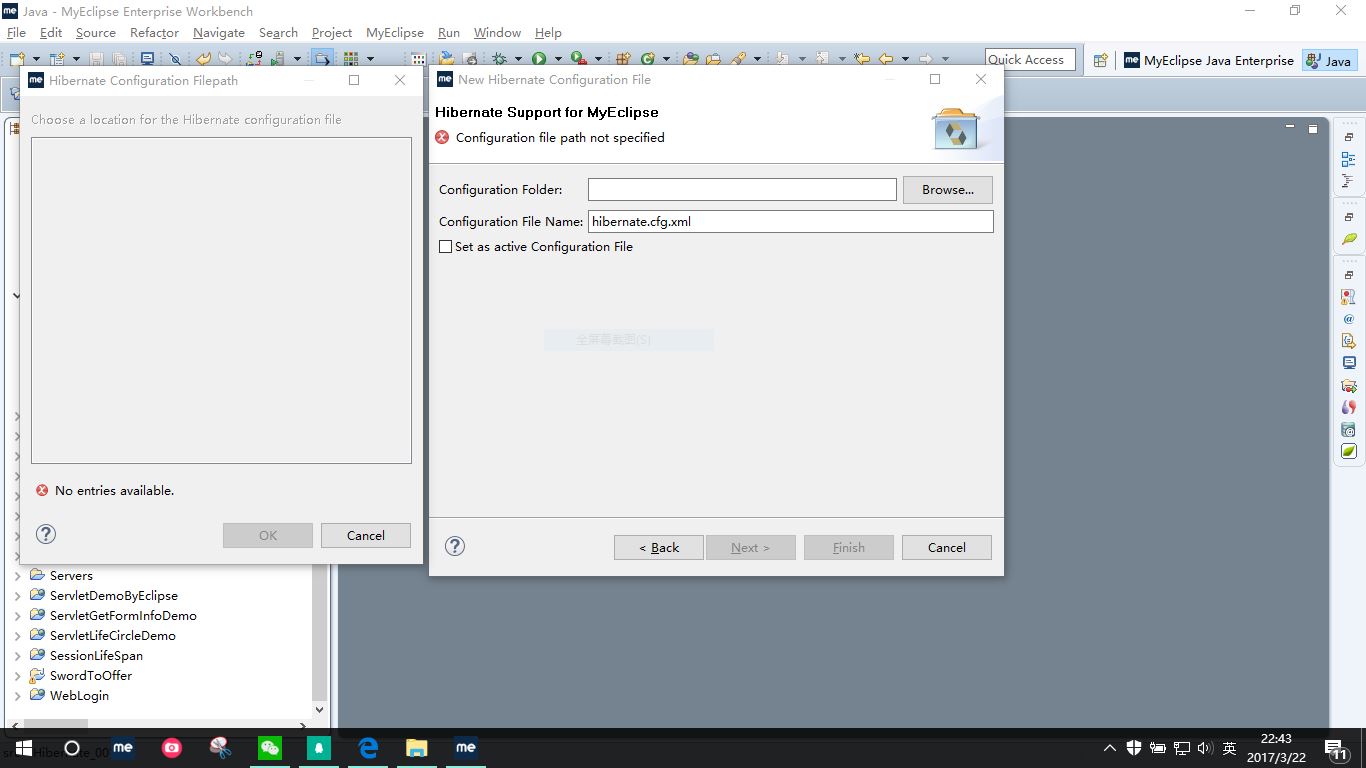The width and height of the screenshot is (1366, 768).
Task: Click the Browse... button
Action: click(x=948, y=190)
